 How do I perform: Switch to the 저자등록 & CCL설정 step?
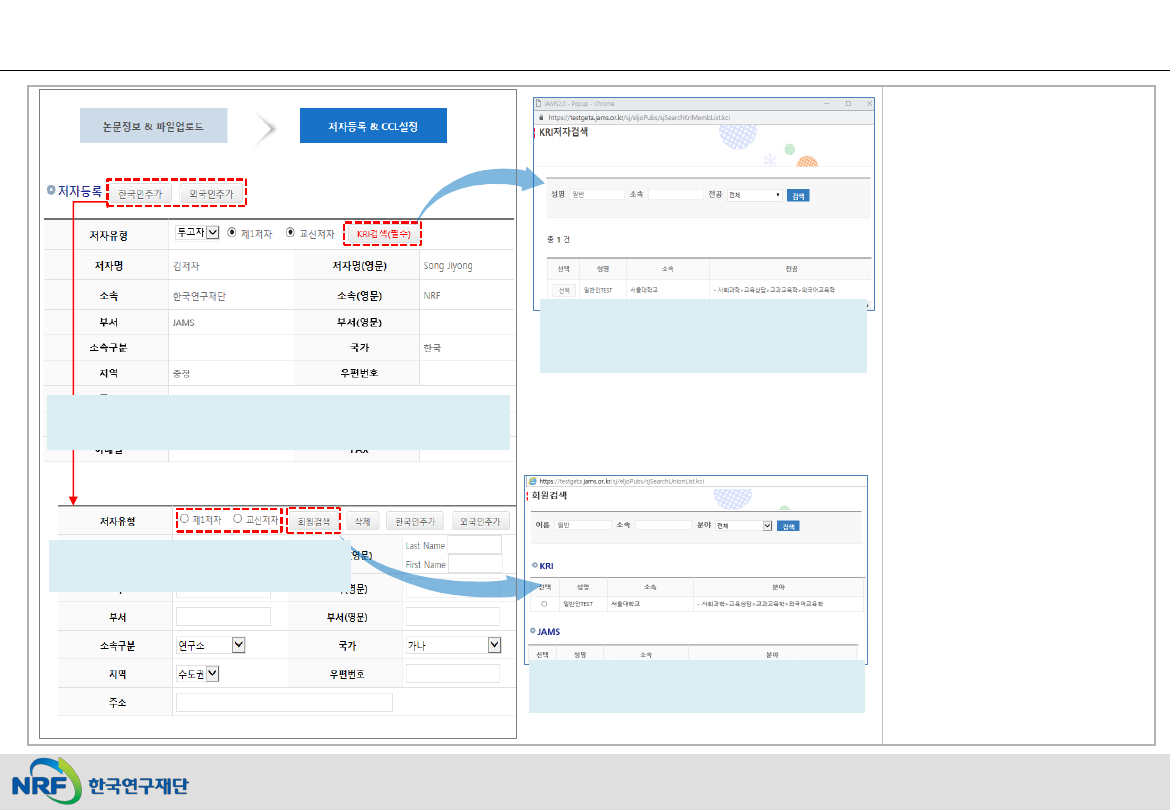click(x=373, y=126)
